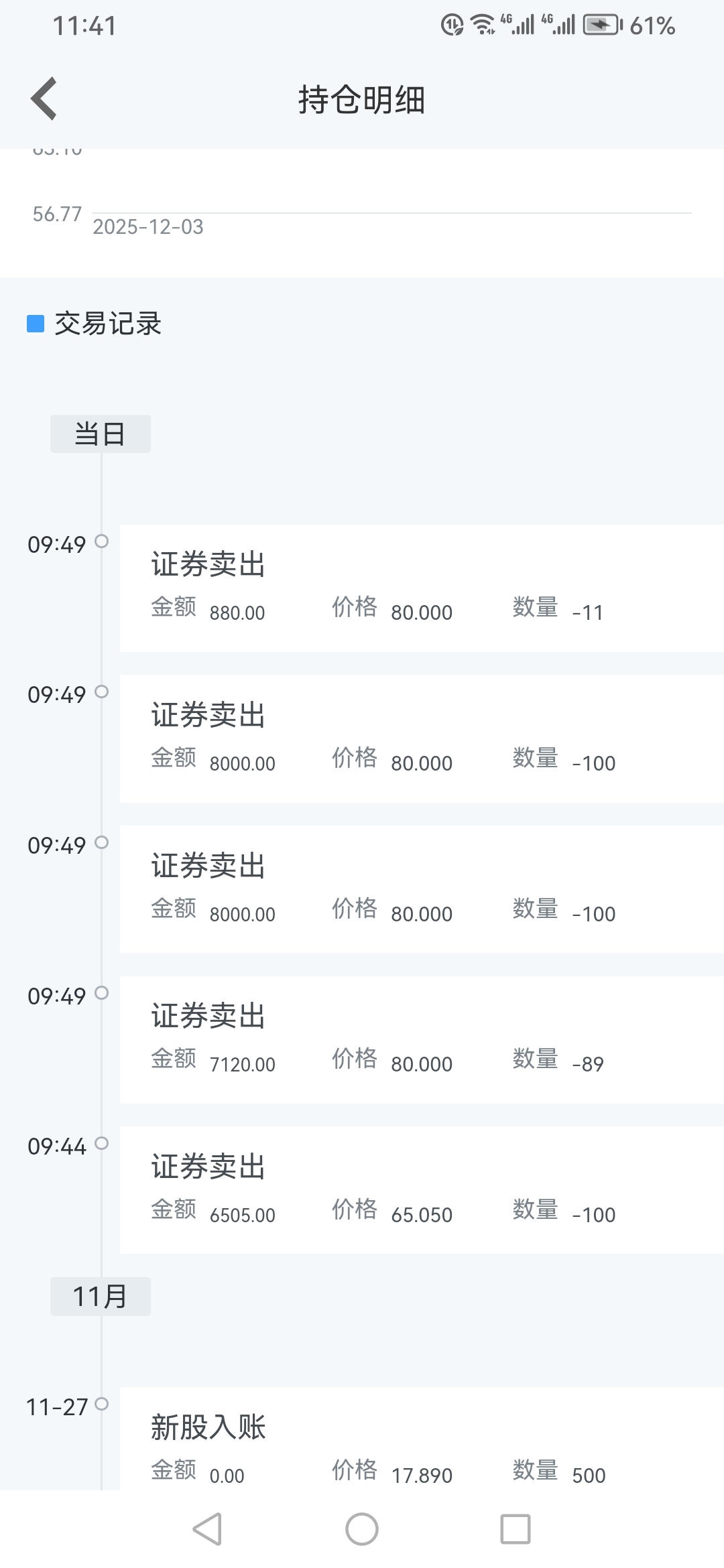Viewport: 724px width, 1568px height.
Task: Tap the 56.77 chart axis value
Action: coord(57,214)
